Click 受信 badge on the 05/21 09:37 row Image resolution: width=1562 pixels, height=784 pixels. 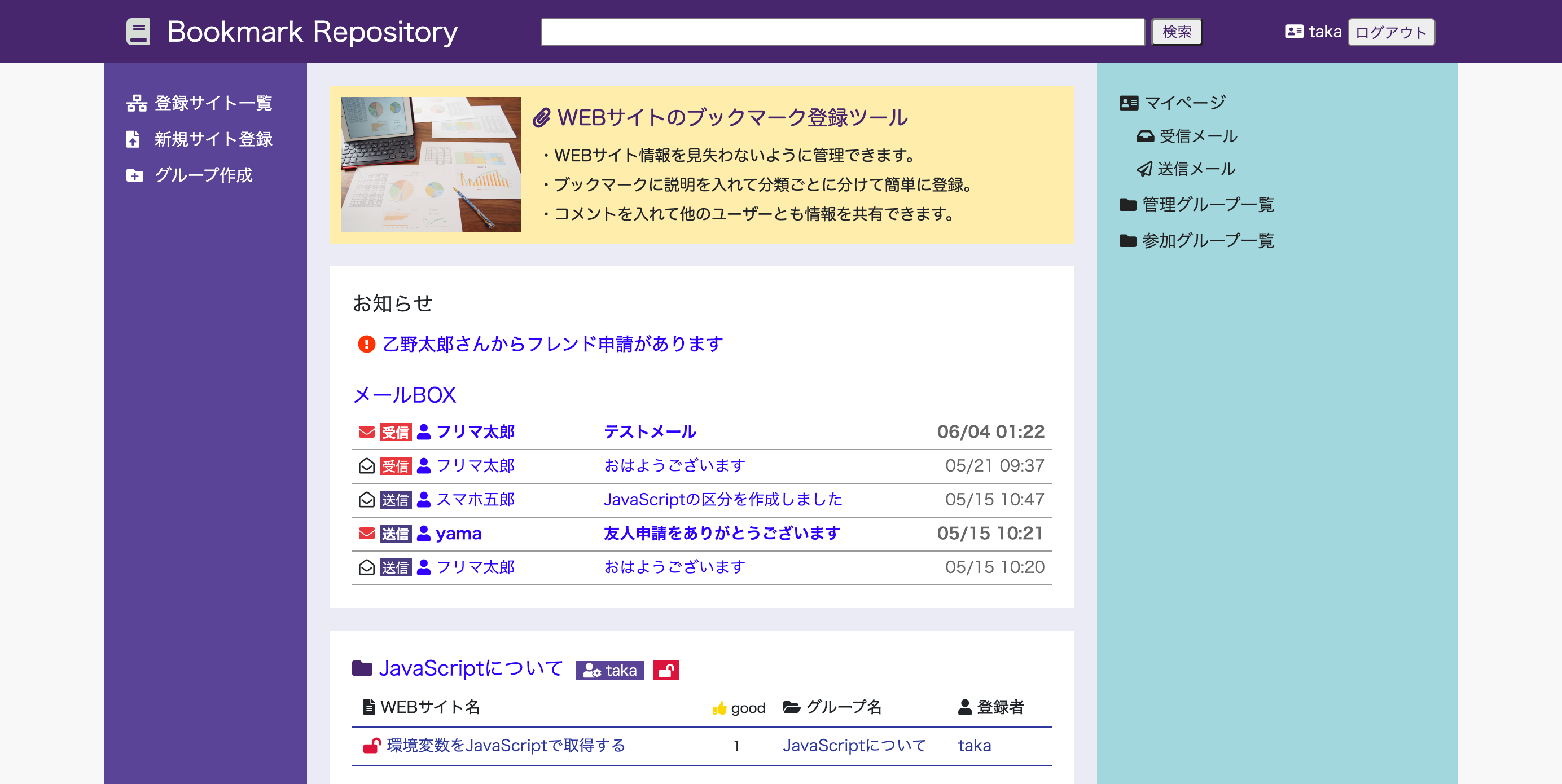tap(396, 466)
